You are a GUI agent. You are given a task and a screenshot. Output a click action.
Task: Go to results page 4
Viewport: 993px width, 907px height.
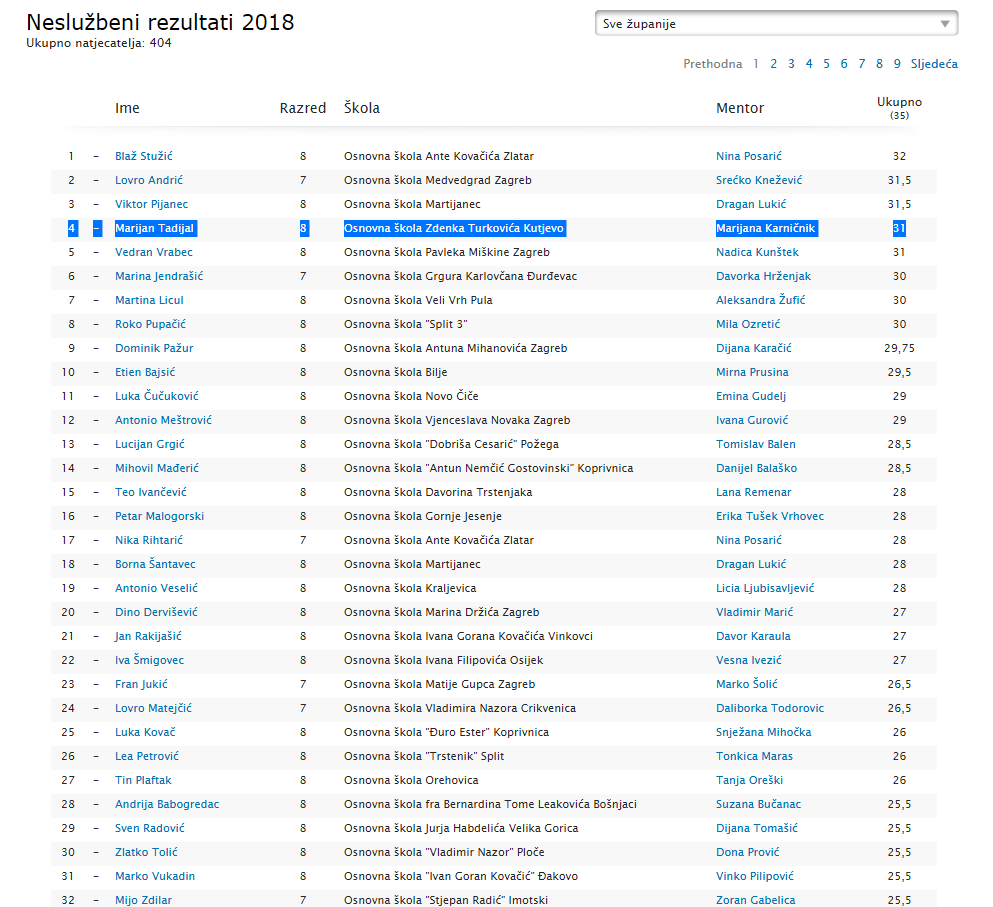click(809, 64)
